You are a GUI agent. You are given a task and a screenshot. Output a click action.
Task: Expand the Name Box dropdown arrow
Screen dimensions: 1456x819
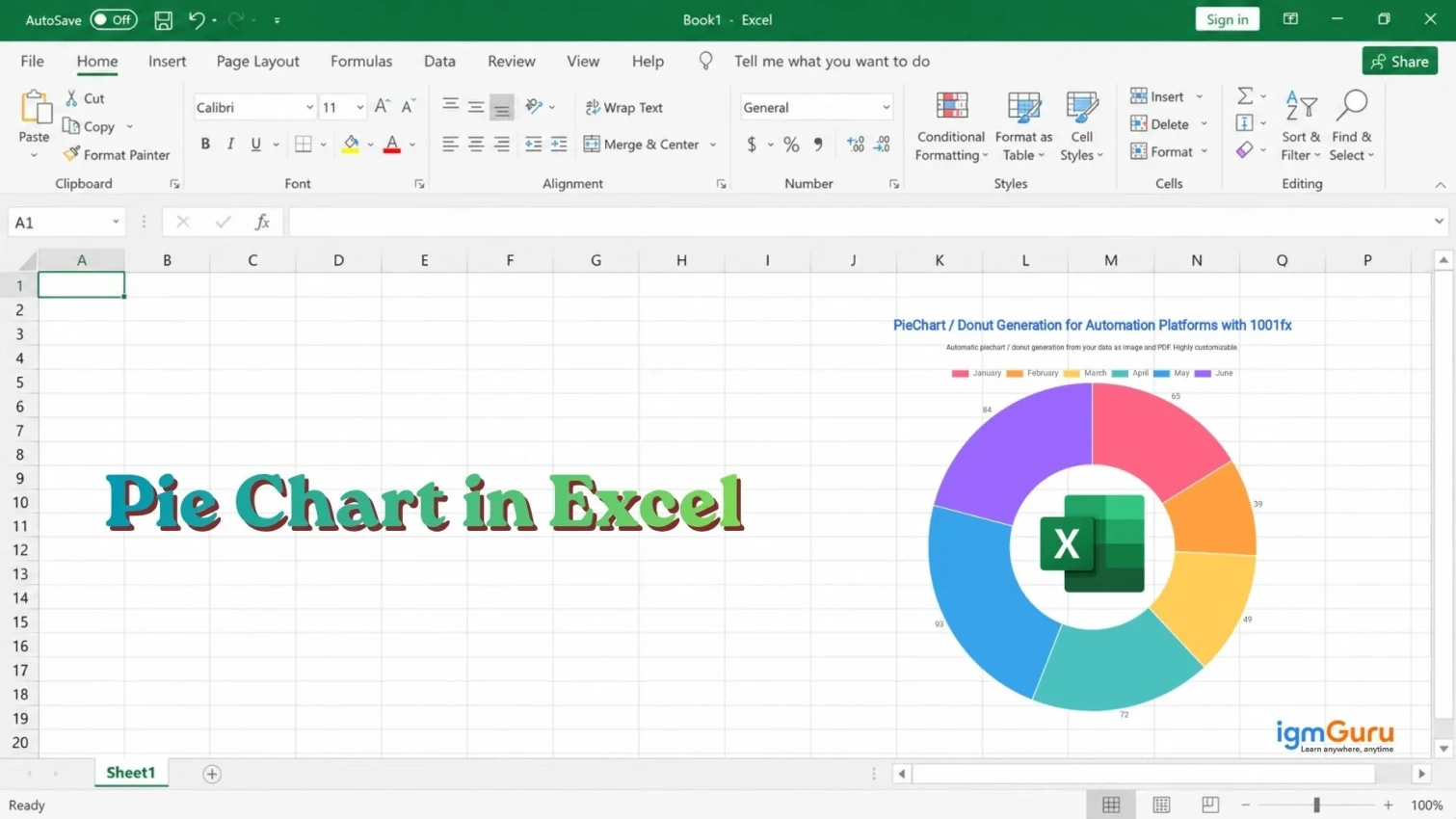coord(116,223)
